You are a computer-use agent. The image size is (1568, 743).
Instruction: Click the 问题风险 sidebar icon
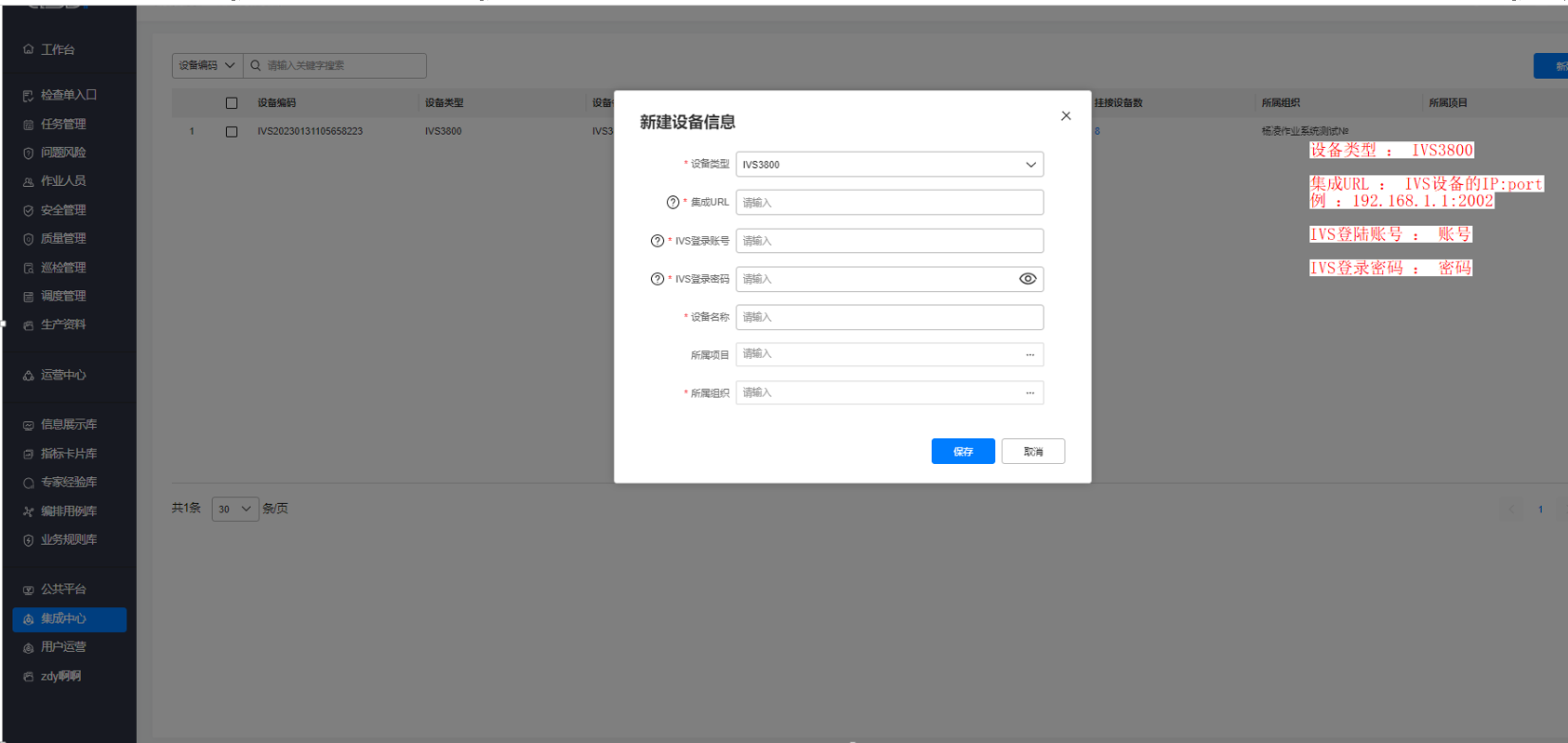tap(28, 153)
